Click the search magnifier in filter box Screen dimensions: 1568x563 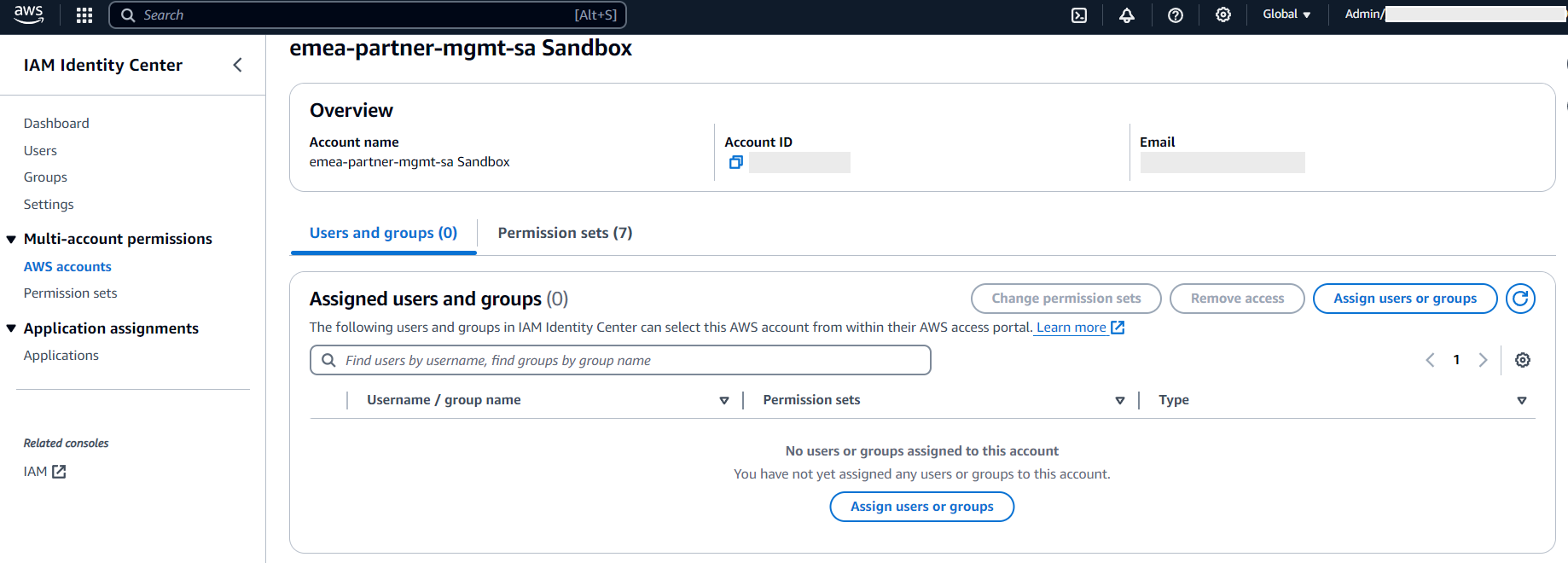(328, 360)
